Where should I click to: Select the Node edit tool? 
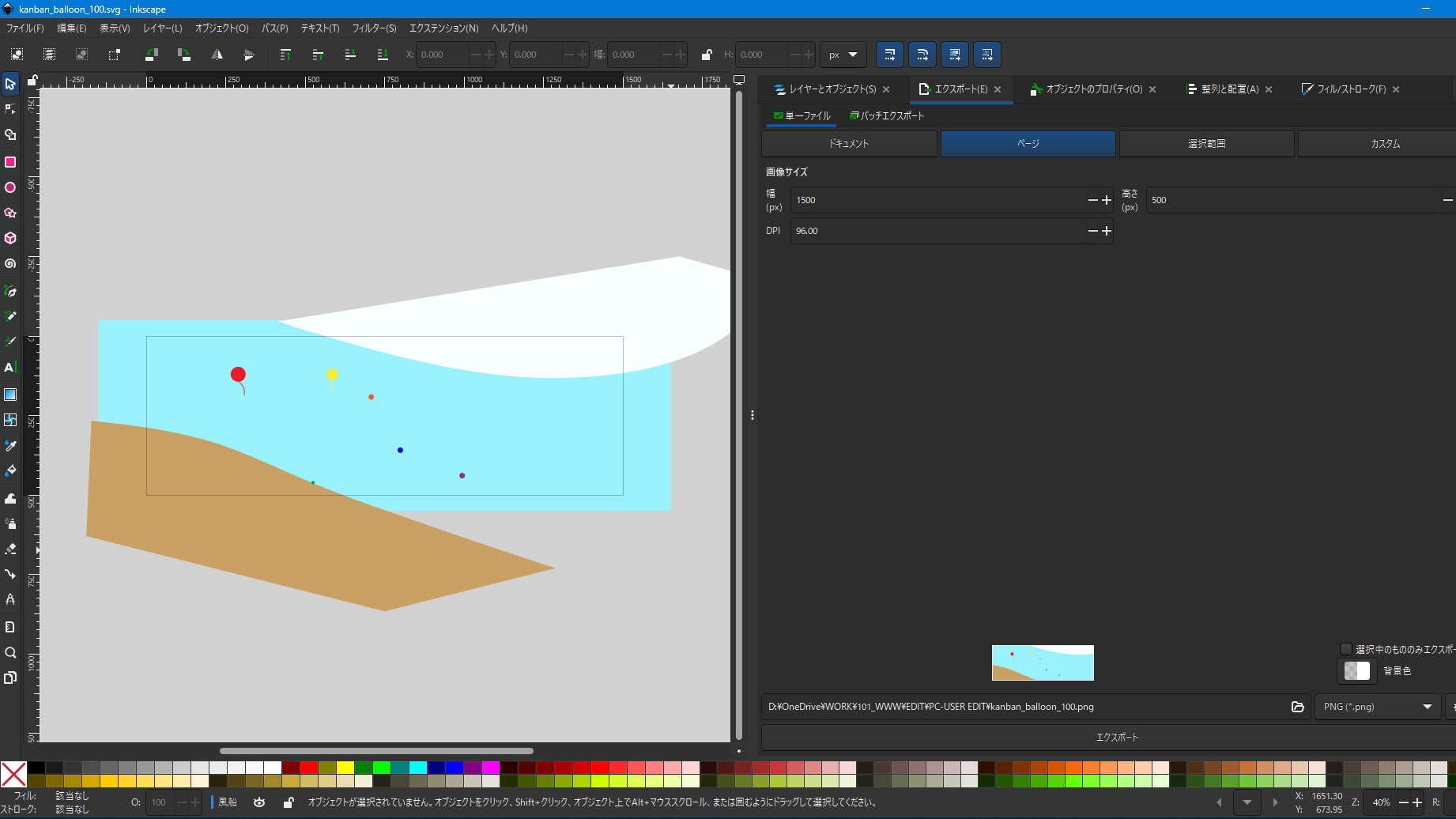pos(10,109)
